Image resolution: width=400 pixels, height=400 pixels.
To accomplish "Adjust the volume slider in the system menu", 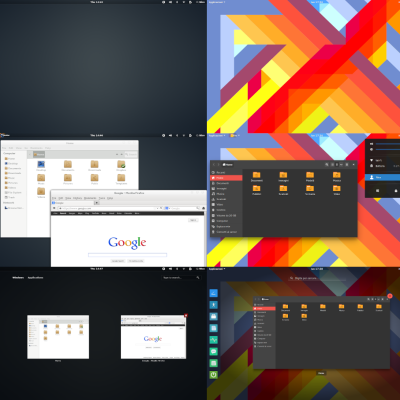I will [x=389, y=144].
